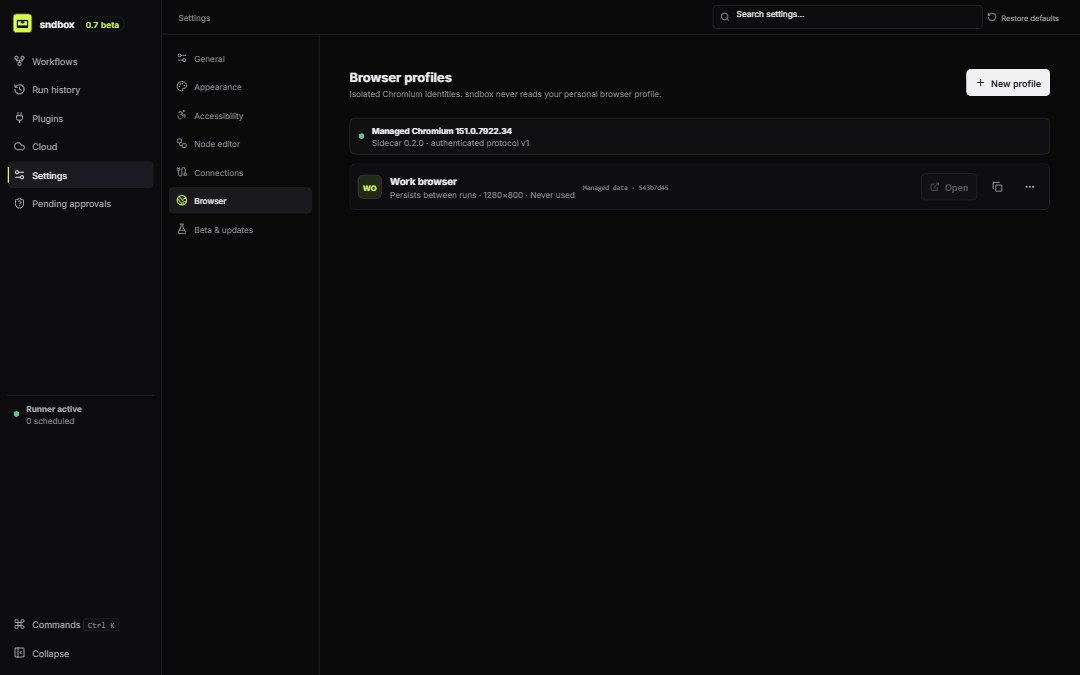Click the Runner active status

click(x=54, y=409)
